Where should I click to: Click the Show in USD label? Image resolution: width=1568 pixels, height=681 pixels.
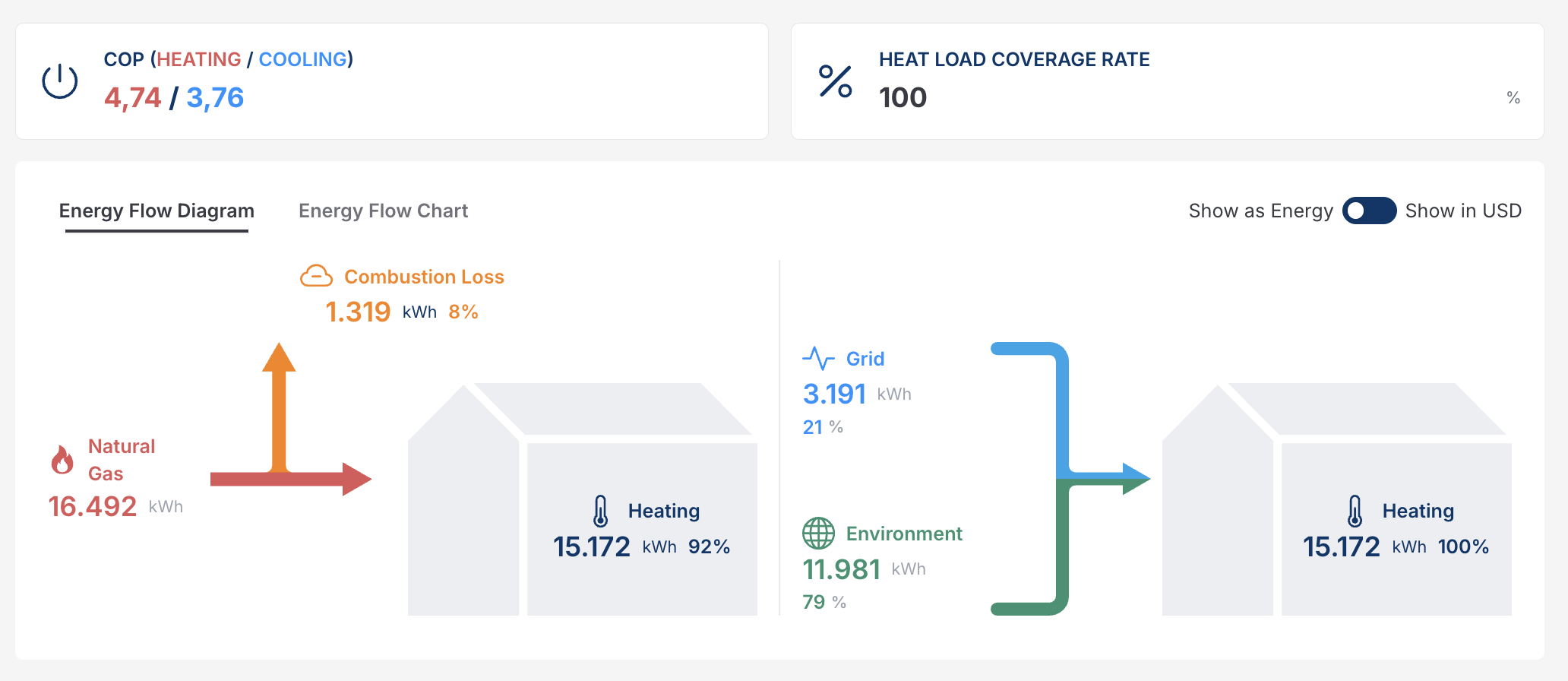pos(1463,211)
